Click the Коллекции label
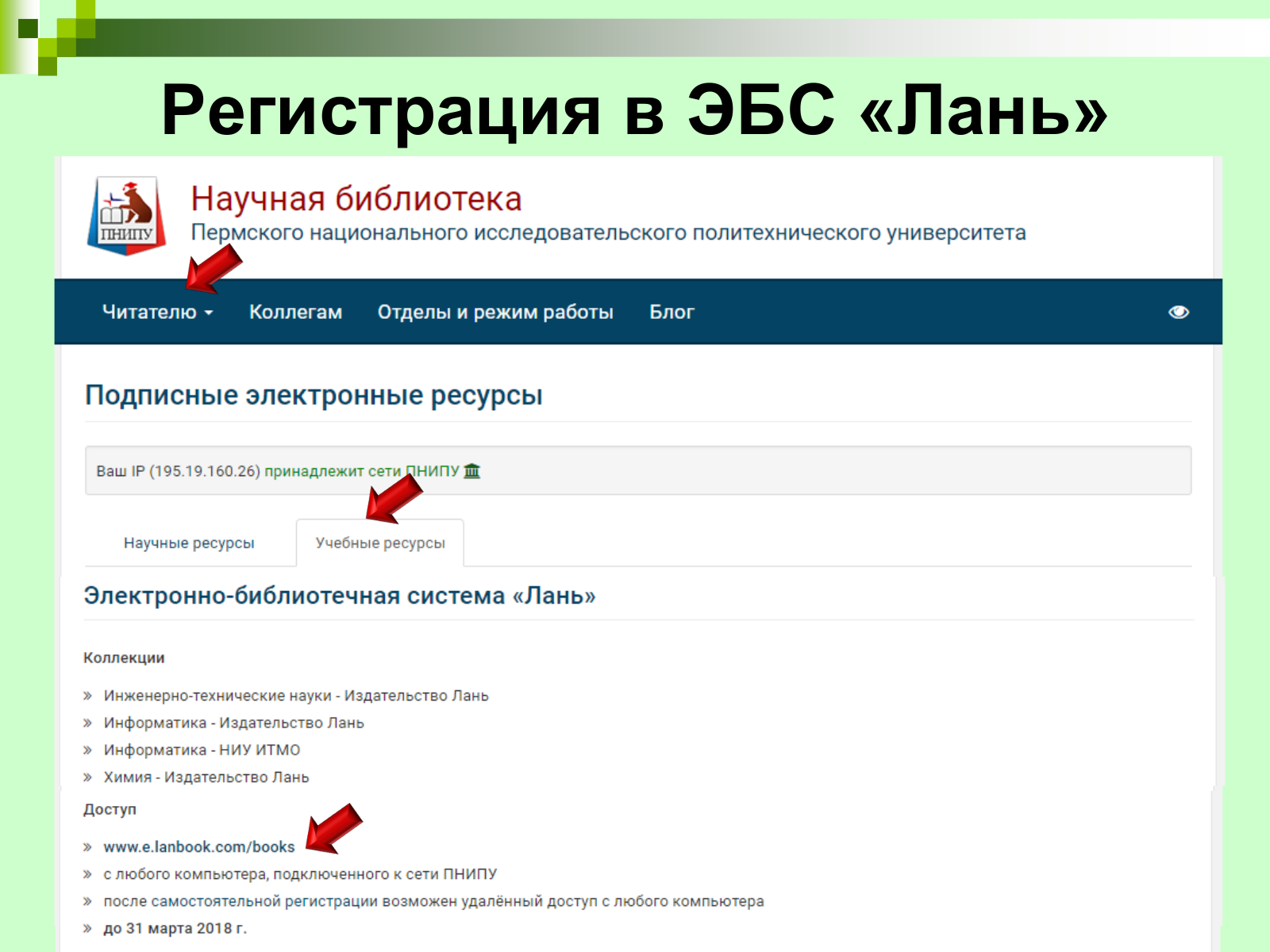1270x952 pixels. pyautogui.click(x=124, y=658)
